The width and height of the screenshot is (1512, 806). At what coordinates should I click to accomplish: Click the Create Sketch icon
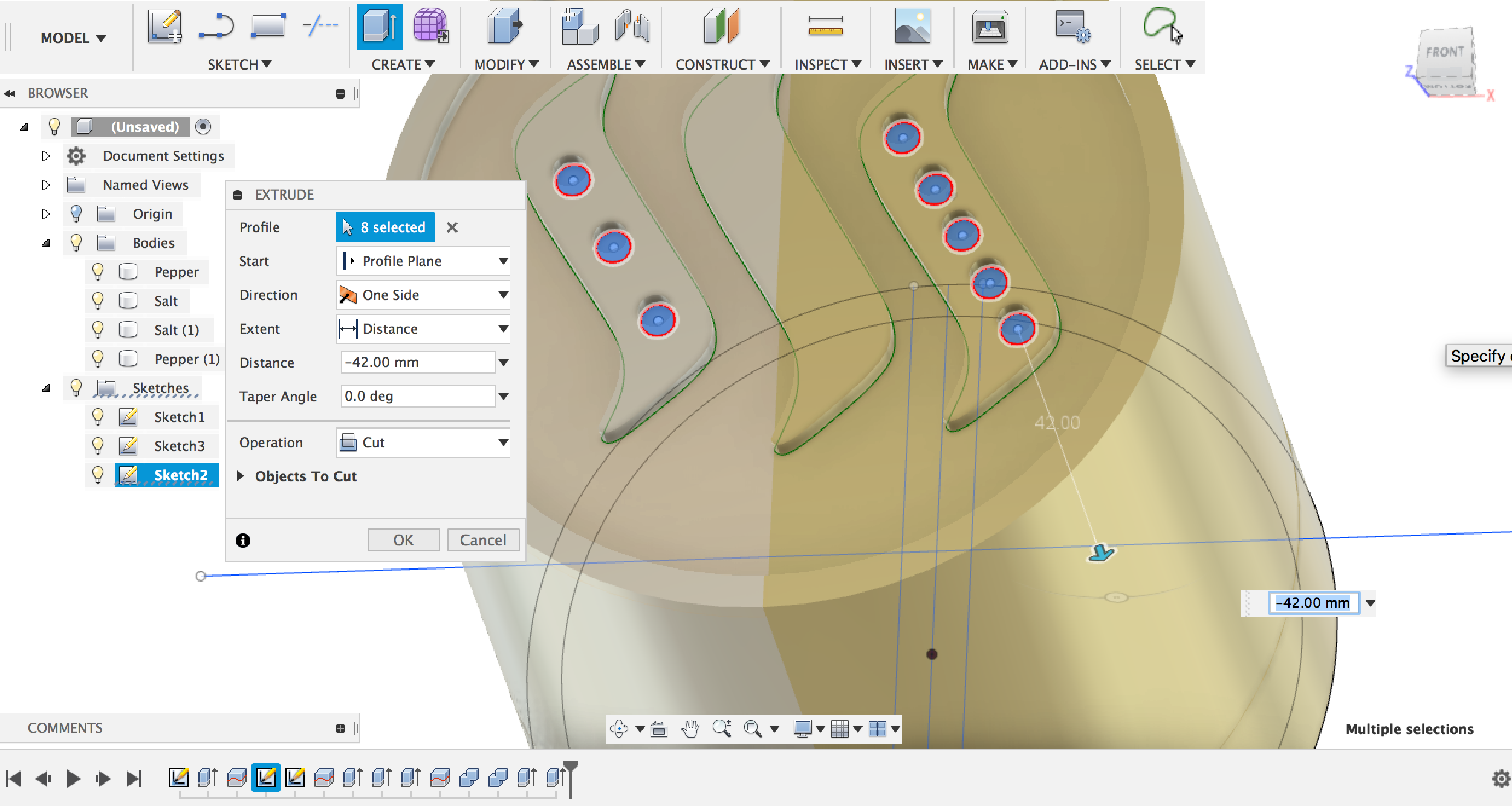click(x=165, y=27)
